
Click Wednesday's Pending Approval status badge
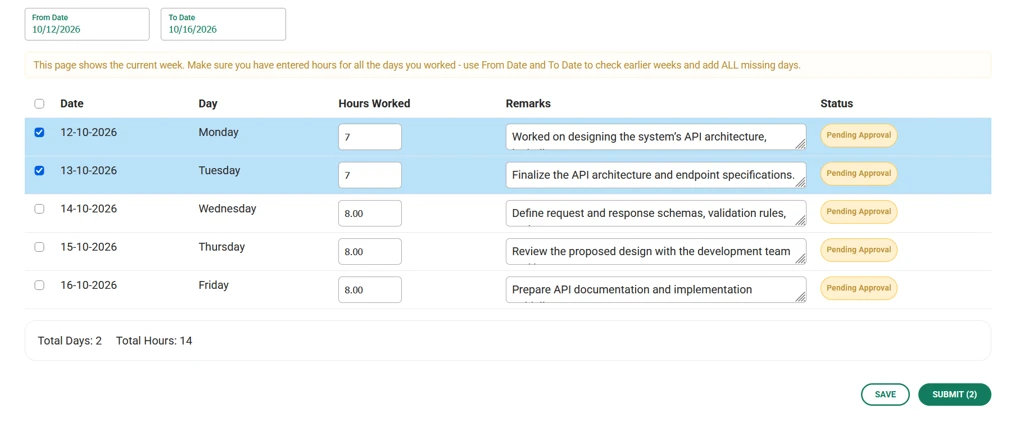coord(859,212)
